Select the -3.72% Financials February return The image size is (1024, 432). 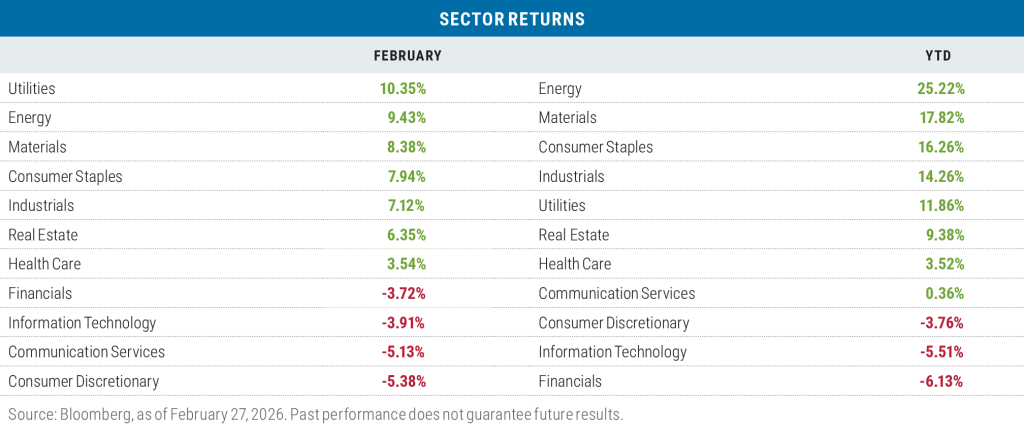tap(402, 293)
